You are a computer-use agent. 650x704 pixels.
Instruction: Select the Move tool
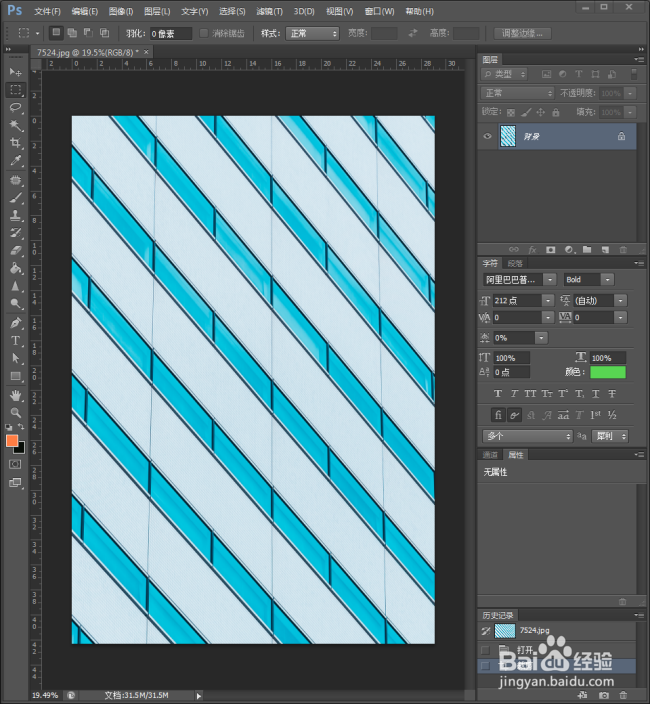pyautogui.click(x=15, y=72)
